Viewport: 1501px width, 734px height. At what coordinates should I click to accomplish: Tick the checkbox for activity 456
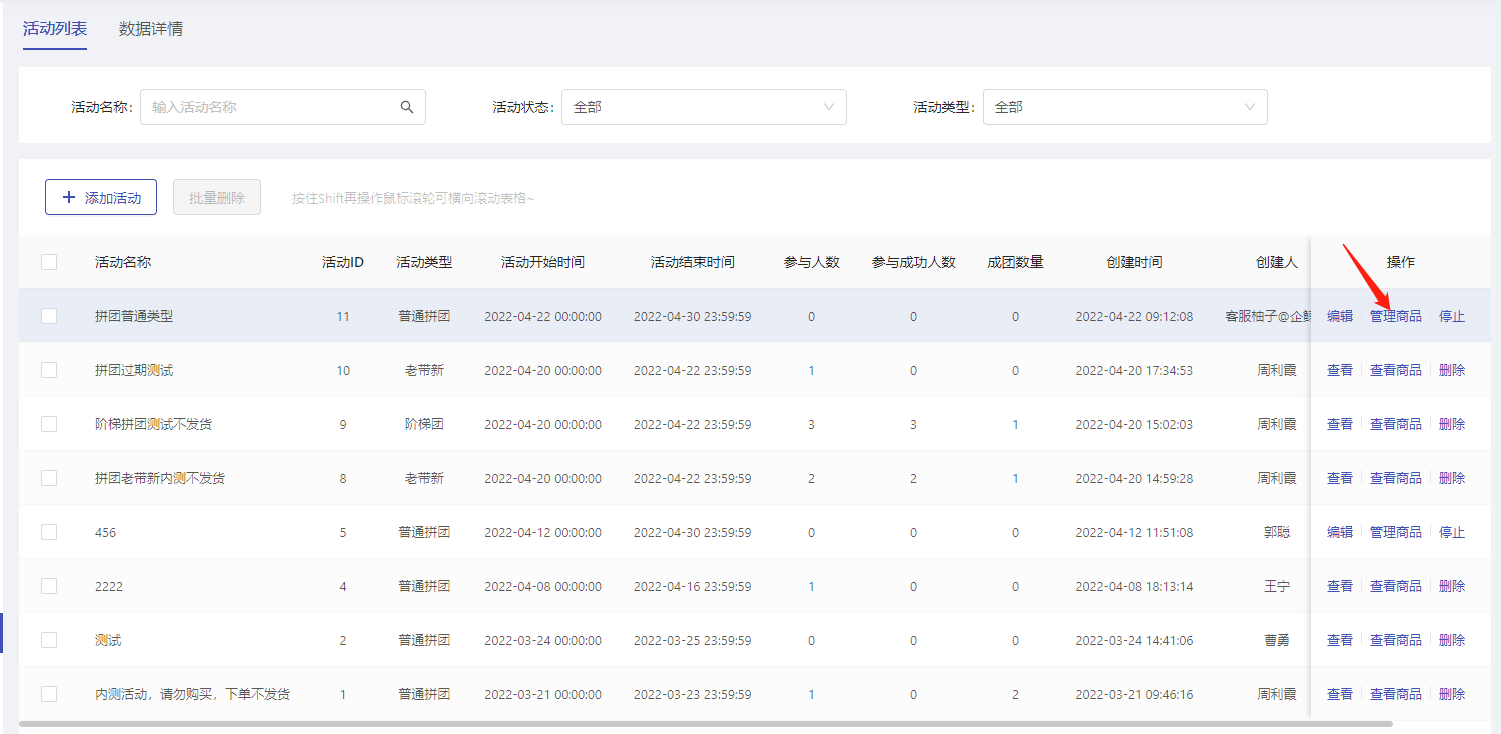point(49,532)
